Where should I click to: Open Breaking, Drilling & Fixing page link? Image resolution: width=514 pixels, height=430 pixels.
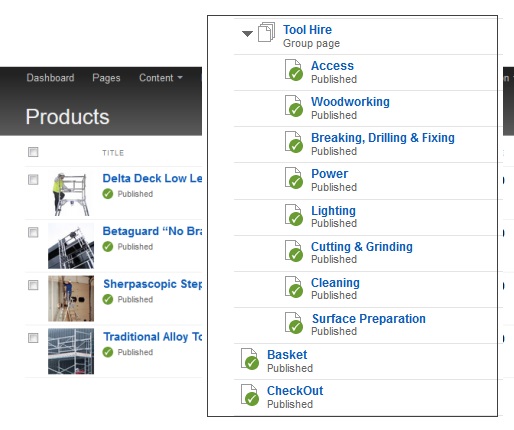[x=383, y=138]
